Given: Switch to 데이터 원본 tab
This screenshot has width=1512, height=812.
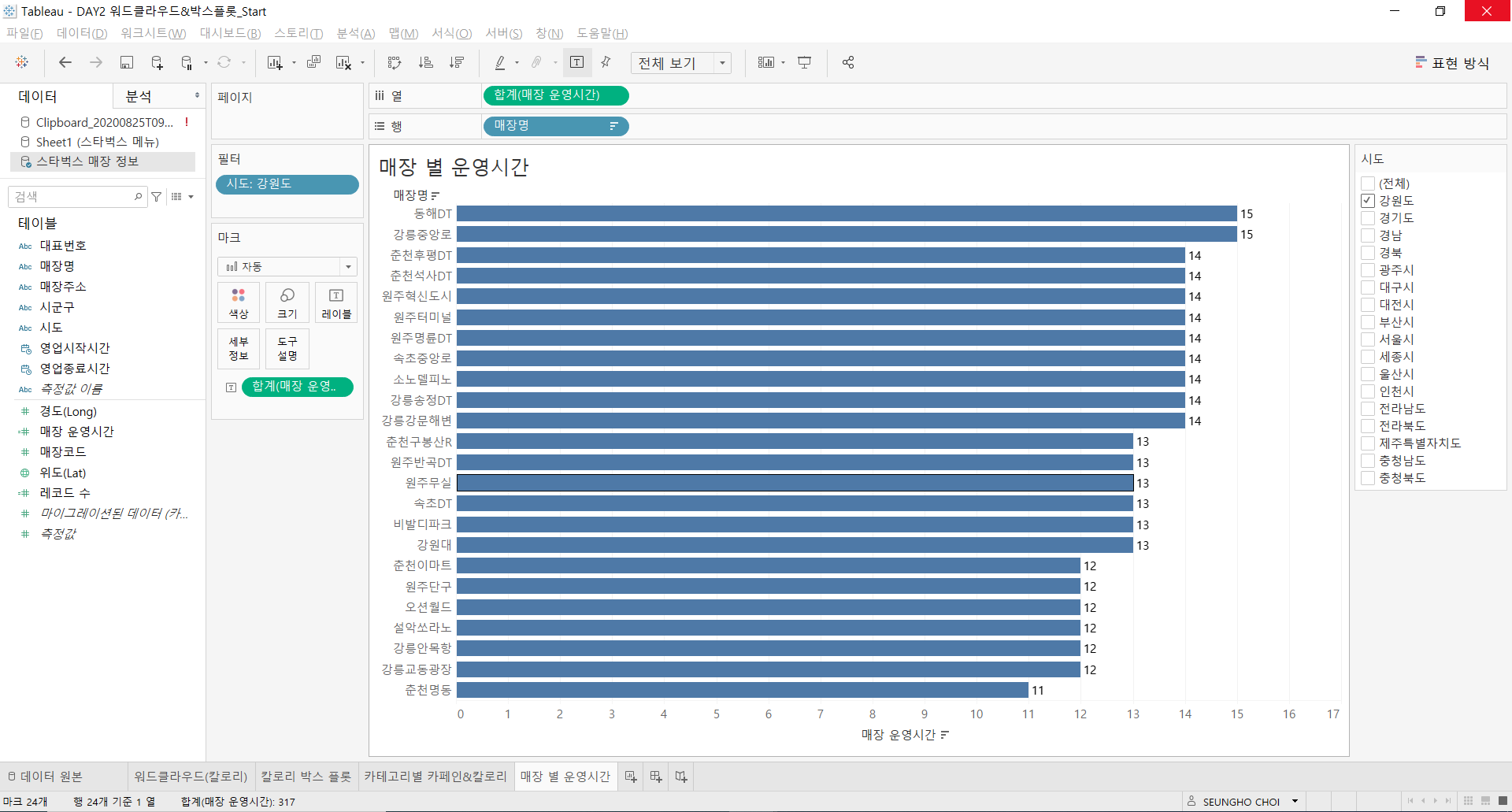Looking at the screenshot, I should (45, 777).
